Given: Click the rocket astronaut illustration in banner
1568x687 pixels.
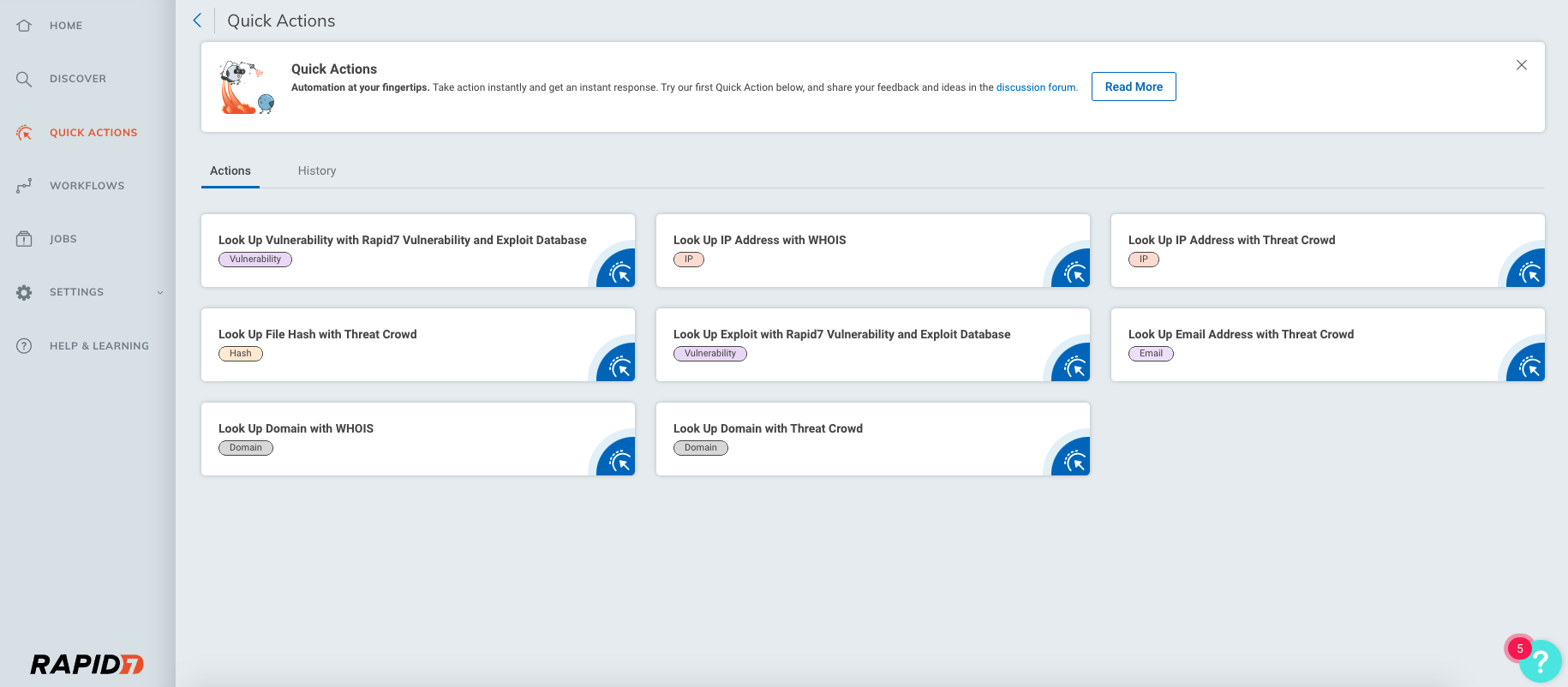Looking at the screenshot, I should [x=247, y=87].
